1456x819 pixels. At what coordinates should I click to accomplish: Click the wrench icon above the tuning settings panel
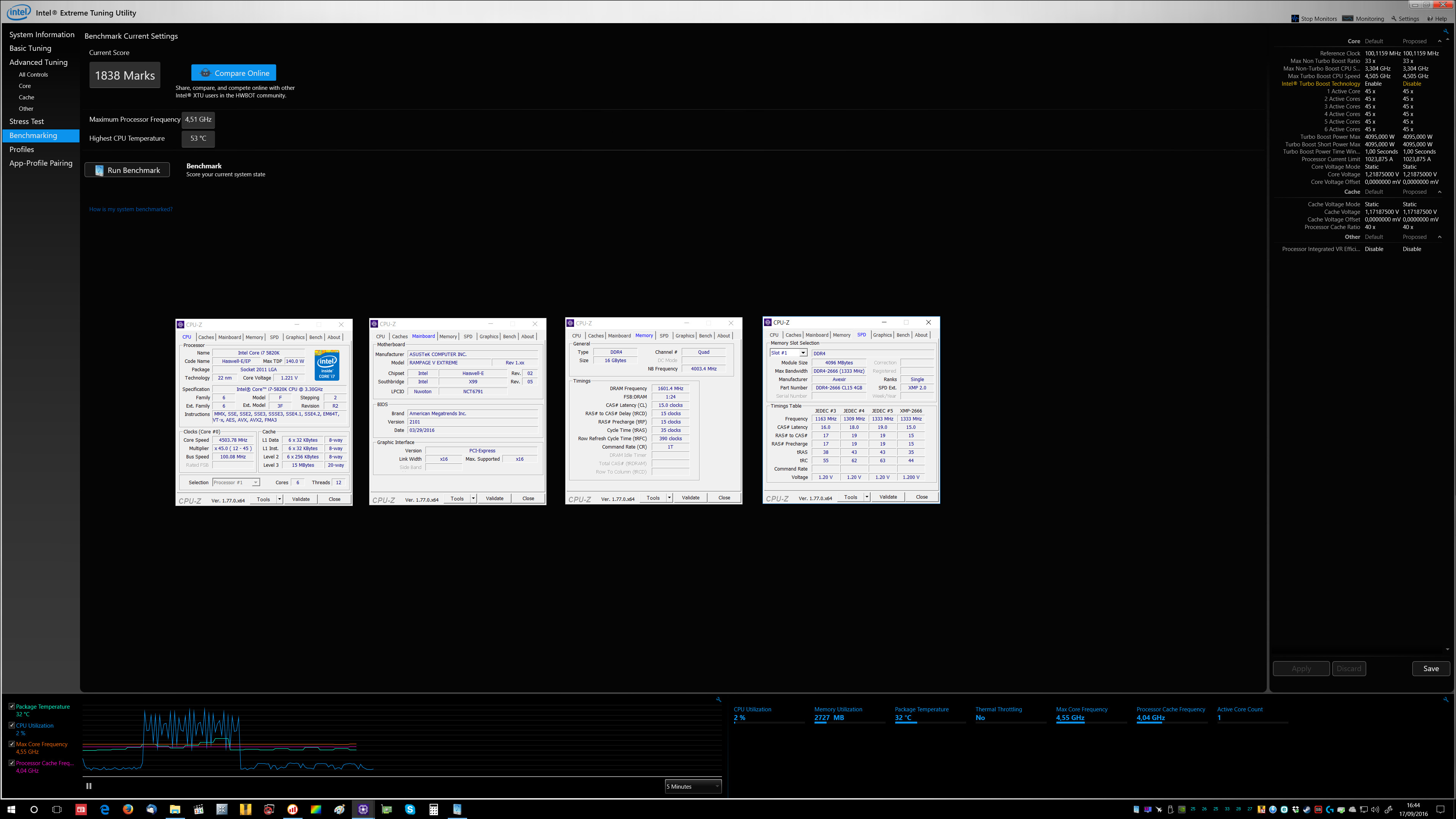tap(1445, 31)
